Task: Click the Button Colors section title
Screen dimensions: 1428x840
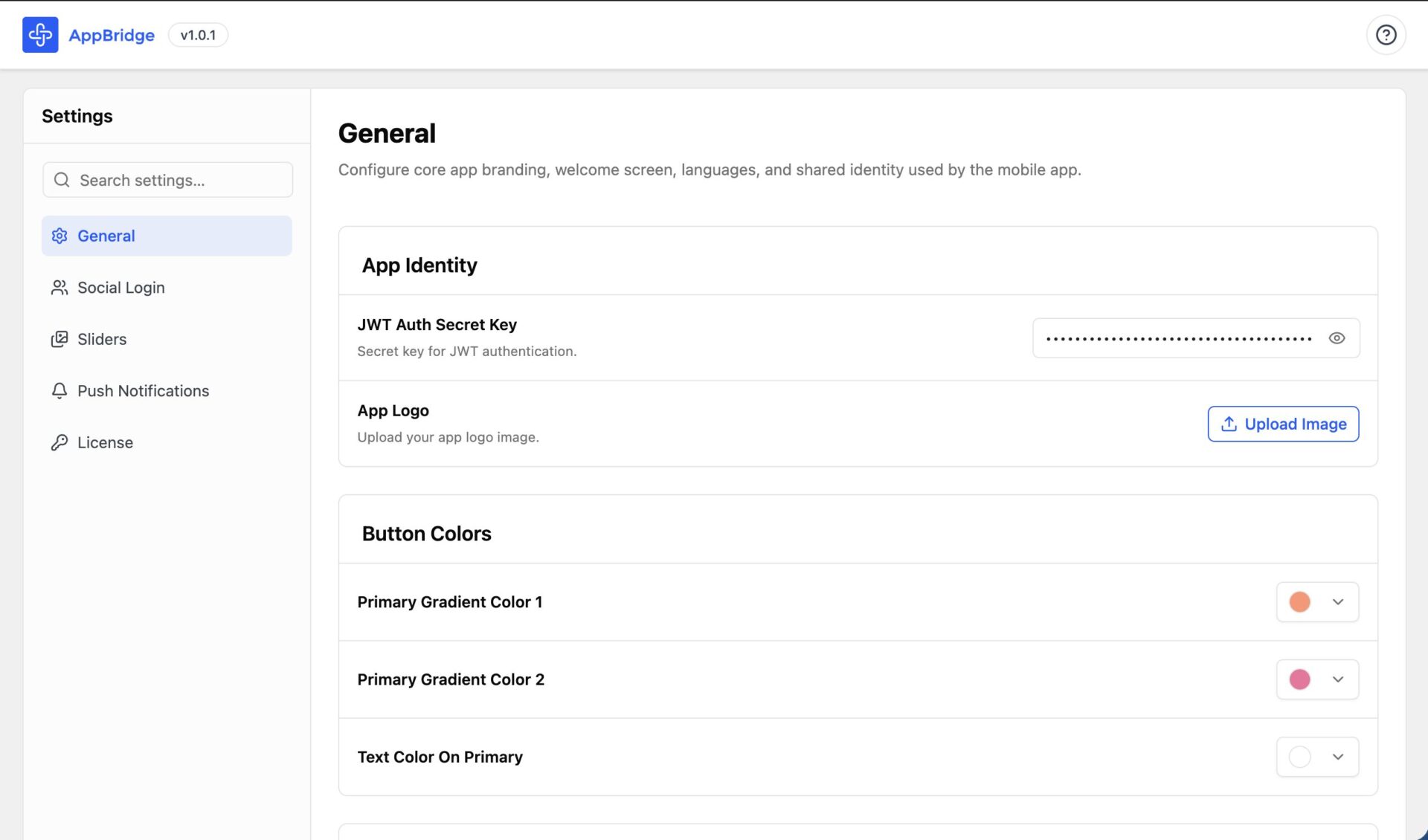Action: tap(426, 534)
